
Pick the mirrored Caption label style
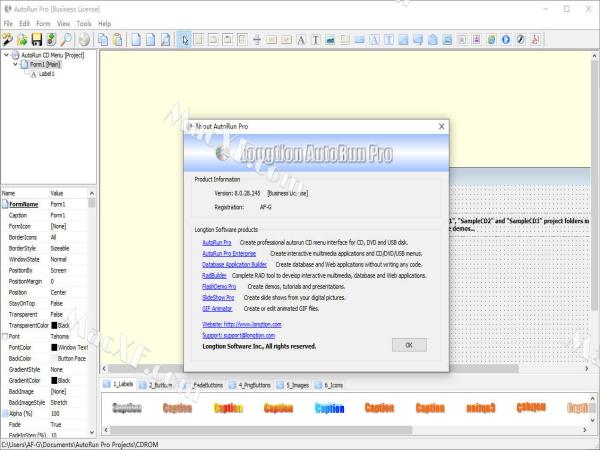click(481, 408)
